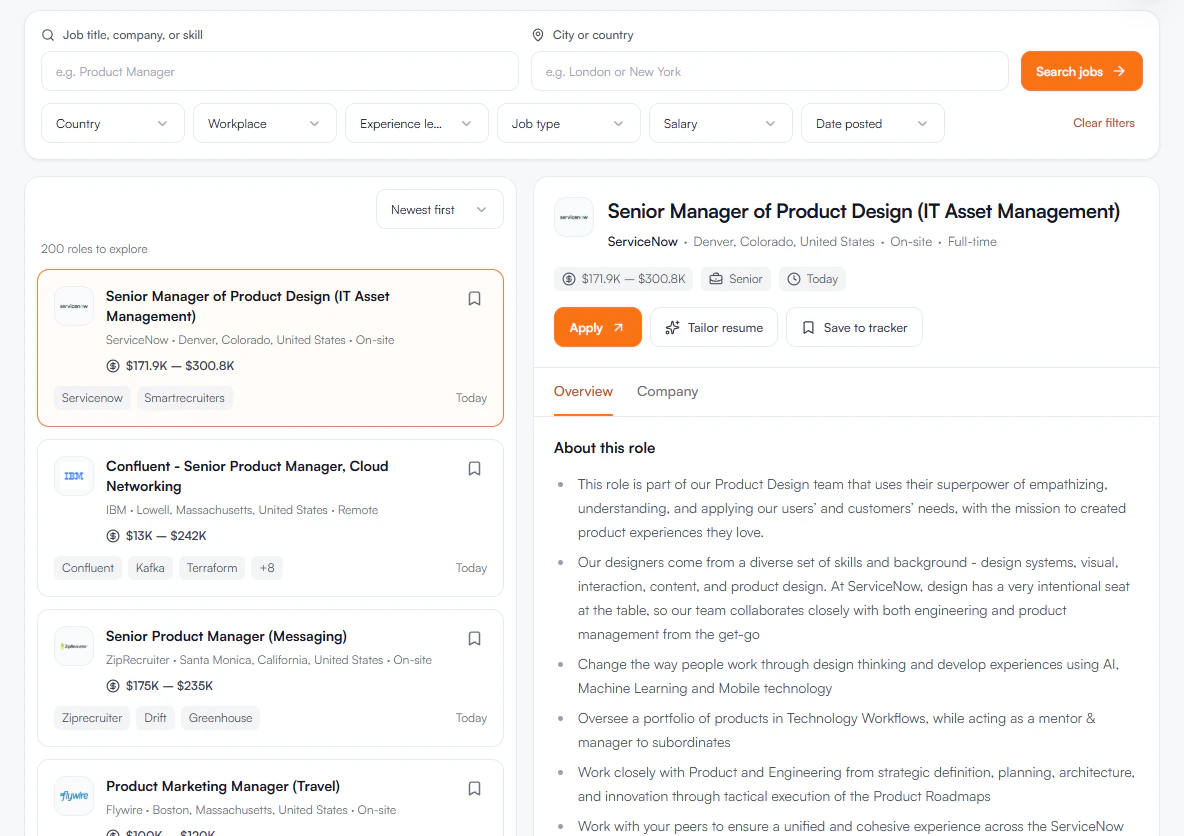Apply to the ServiceNow job

pos(597,327)
